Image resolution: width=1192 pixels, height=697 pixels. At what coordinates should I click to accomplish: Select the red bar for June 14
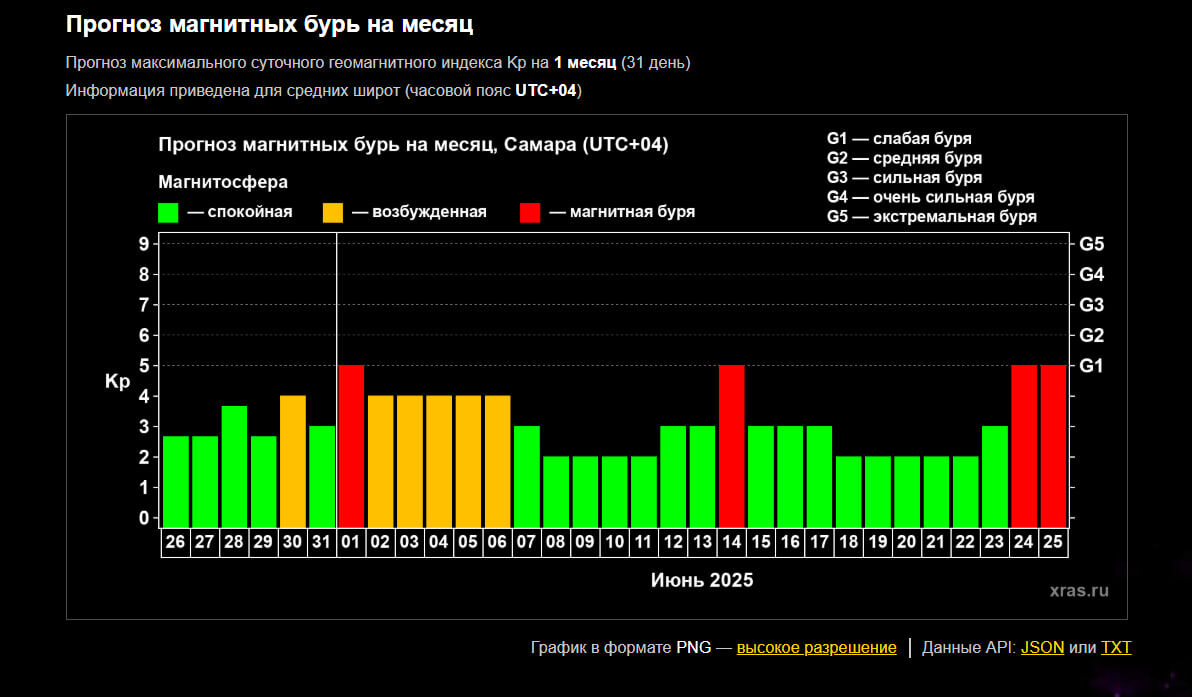click(x=731, y=446)
